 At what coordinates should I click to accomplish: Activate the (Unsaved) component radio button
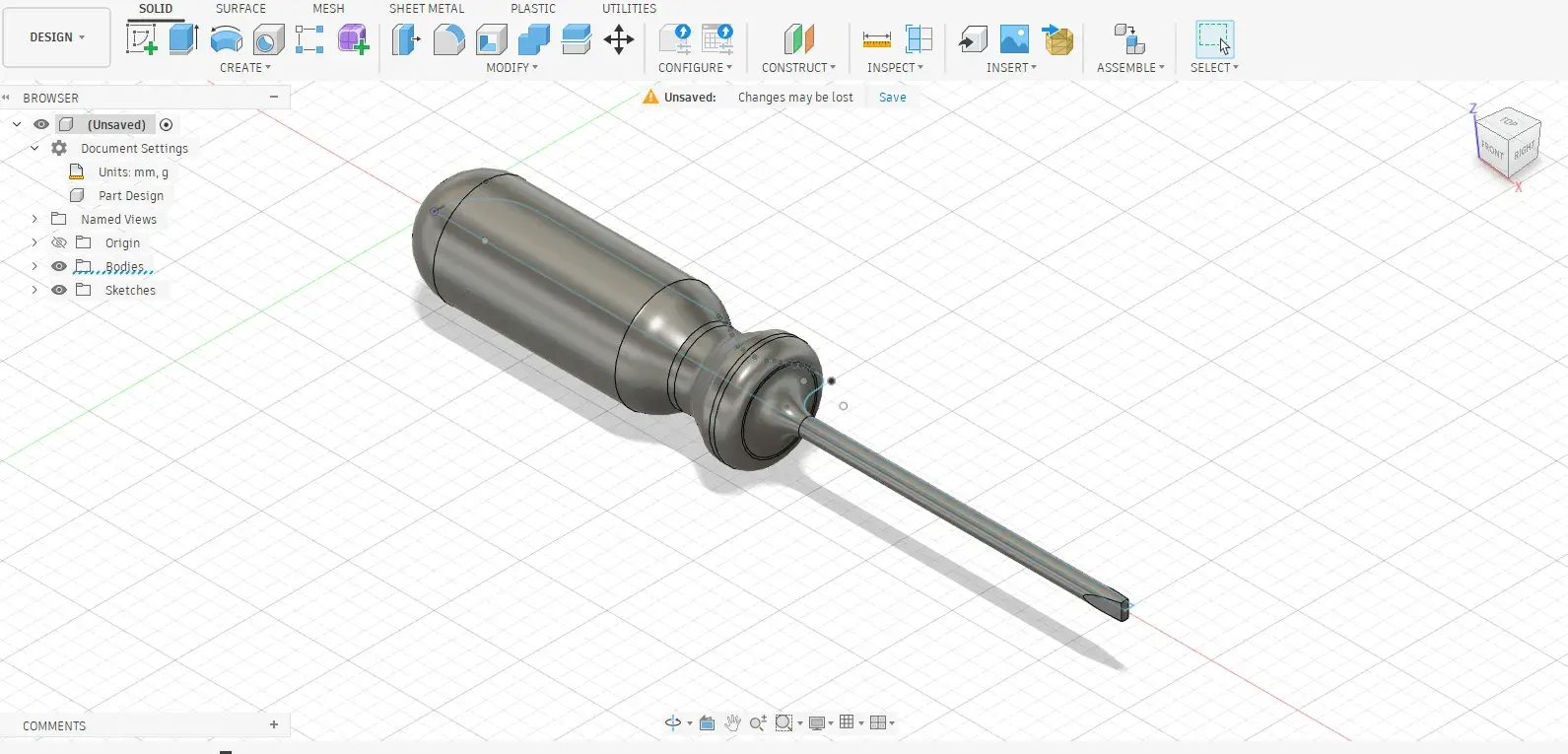[167, 124]
